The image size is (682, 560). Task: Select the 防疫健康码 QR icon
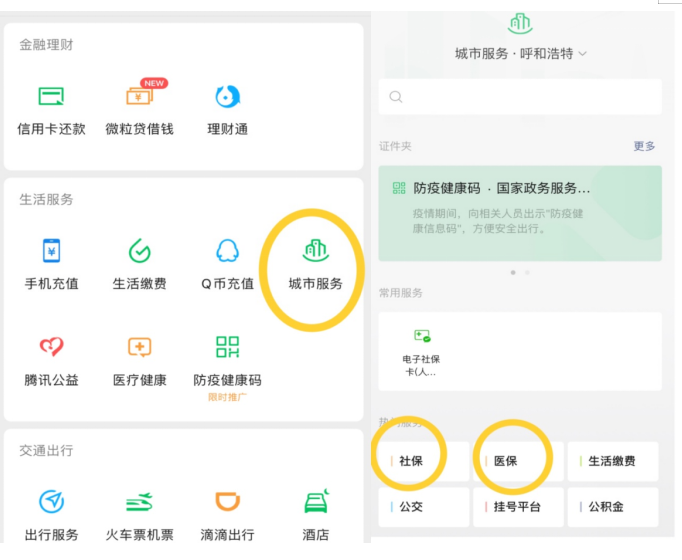[x=227, y=348]
